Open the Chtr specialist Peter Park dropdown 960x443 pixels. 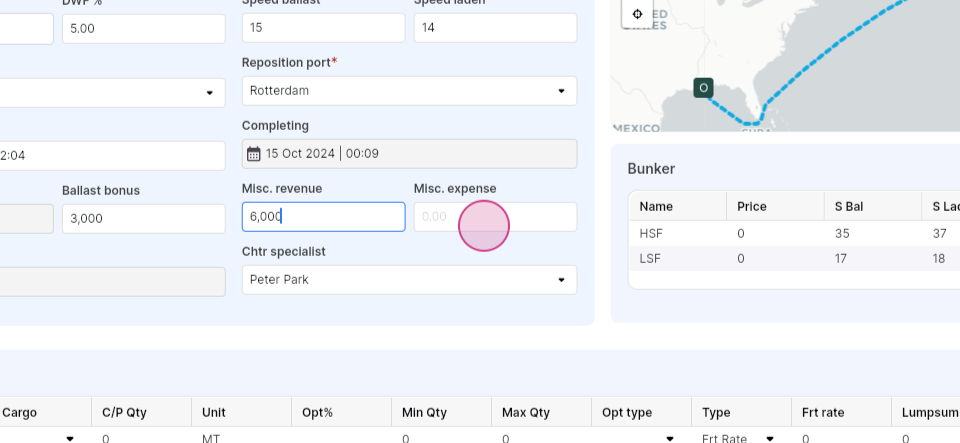click(409, 280)
